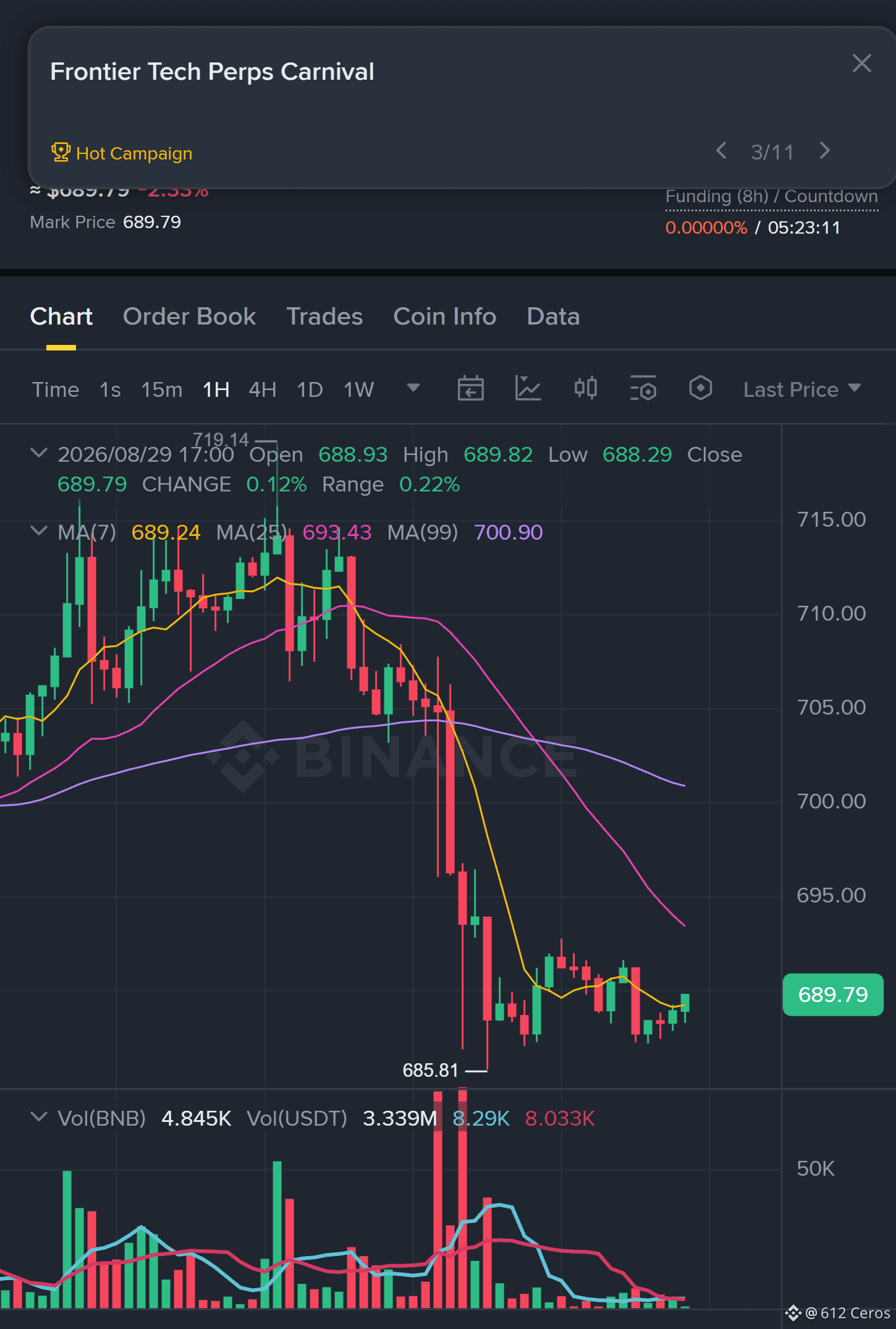This screenshot has width=896, height=1329.
Task: Tap the Hot Campaign trophy icon
Action: (61, 152)
